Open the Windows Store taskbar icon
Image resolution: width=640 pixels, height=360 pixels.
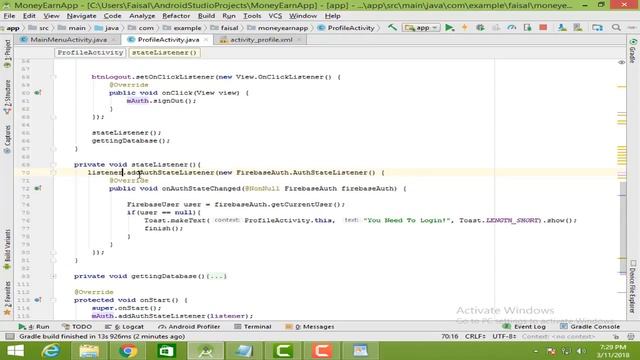click(x=167, y=351)
